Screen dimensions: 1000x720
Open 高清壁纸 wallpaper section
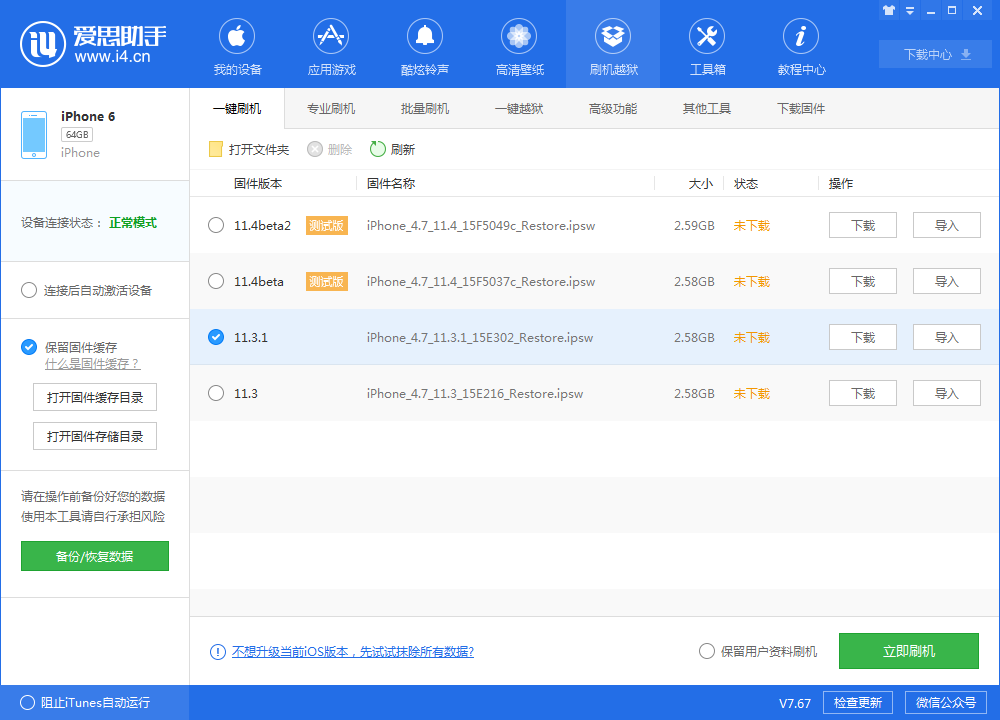pyautogui.click(x=518, y=44)
